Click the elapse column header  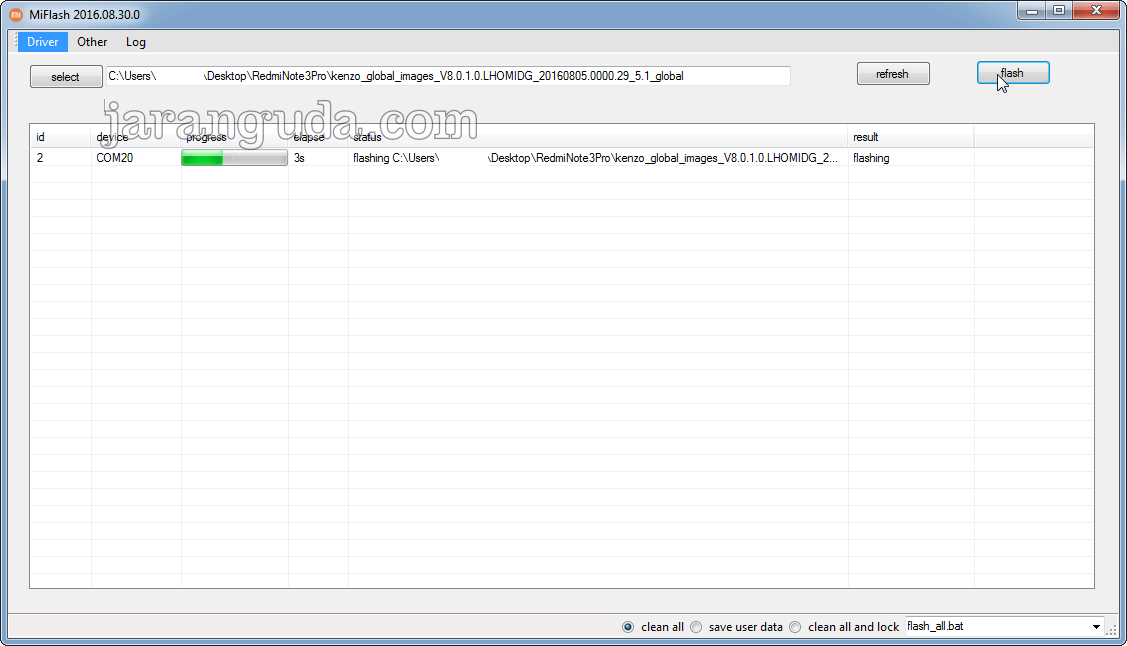click(318, 137)
